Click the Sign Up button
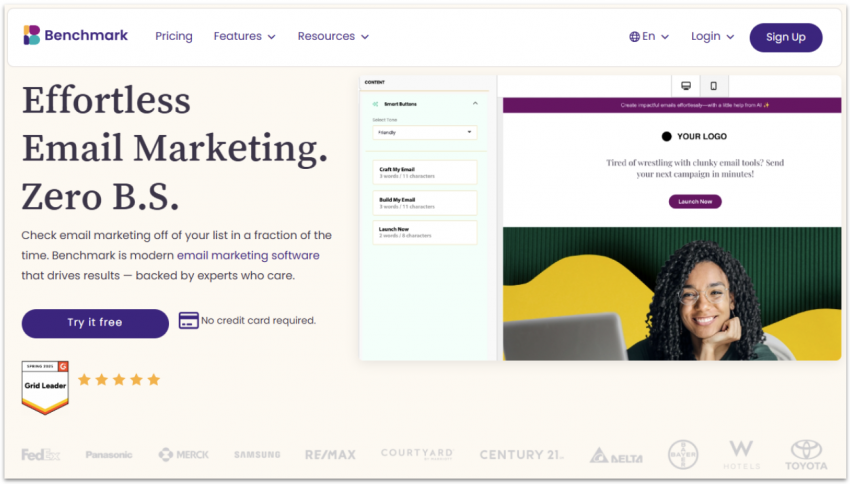The width and height of the screenshot is (850, 484). click(x=785, y=37)
